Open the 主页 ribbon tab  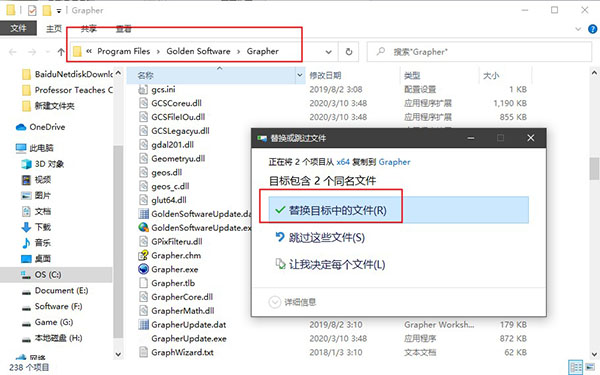coord(54,29)
